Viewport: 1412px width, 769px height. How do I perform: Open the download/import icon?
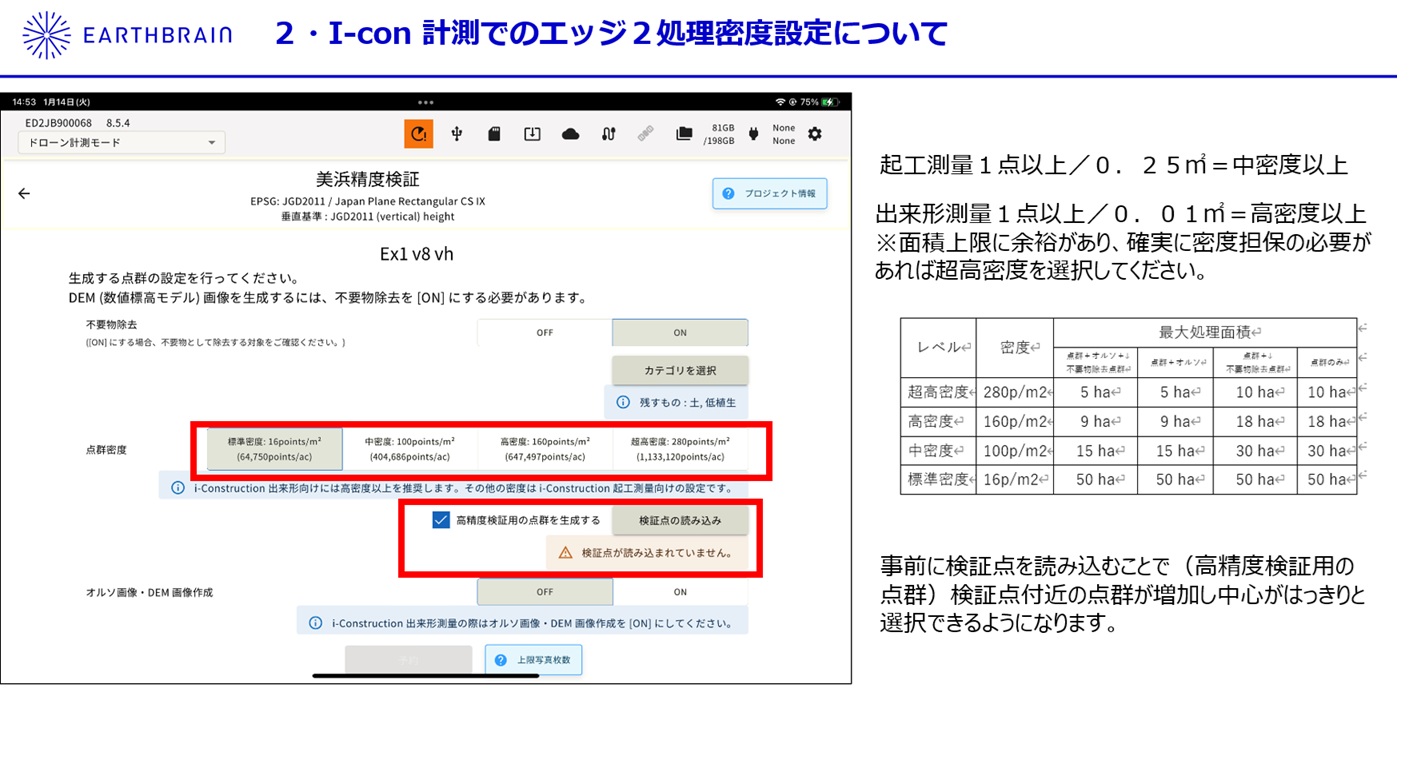[x=532, y=133]
